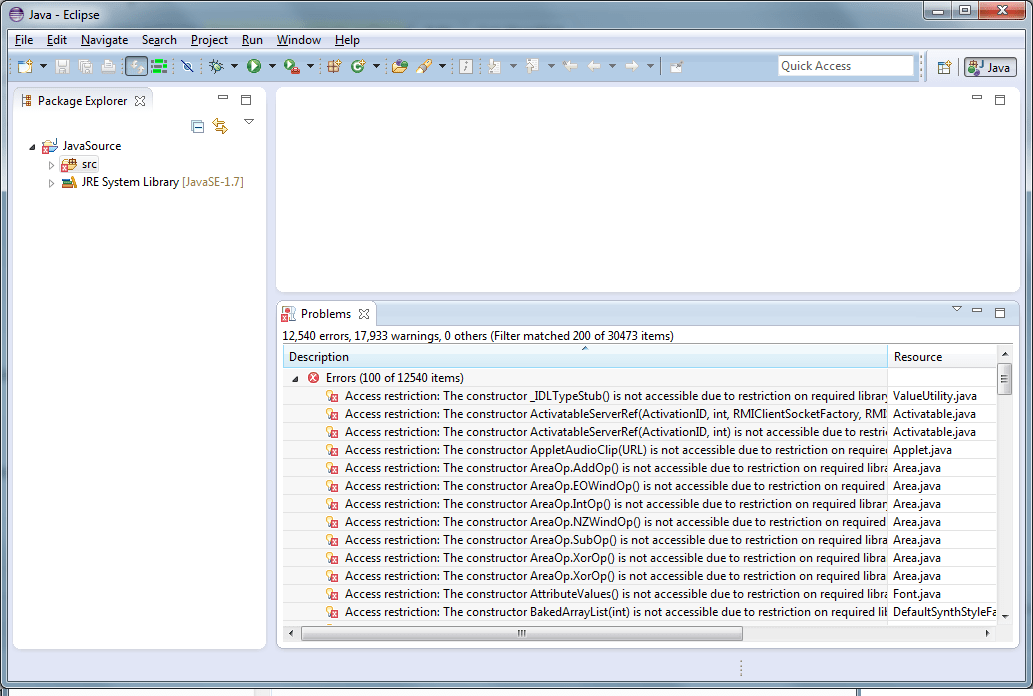1033x696 pixels.
Task: Close the Package Explorer view tab
Action: pos(140,101)
